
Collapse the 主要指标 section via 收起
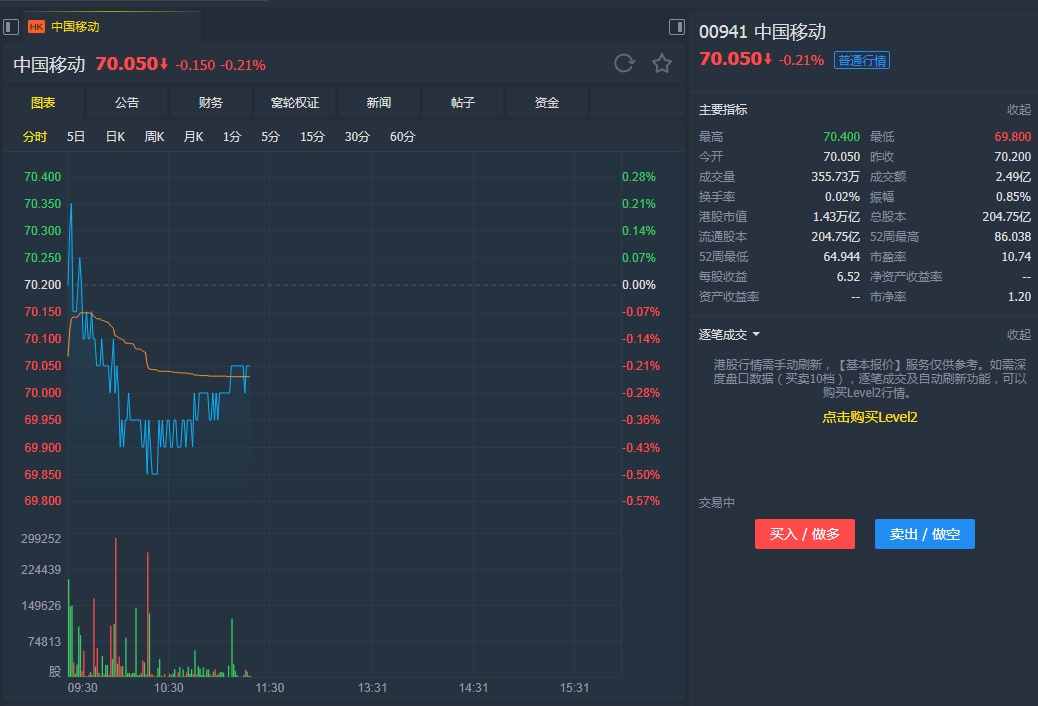tap(1019, 110)
